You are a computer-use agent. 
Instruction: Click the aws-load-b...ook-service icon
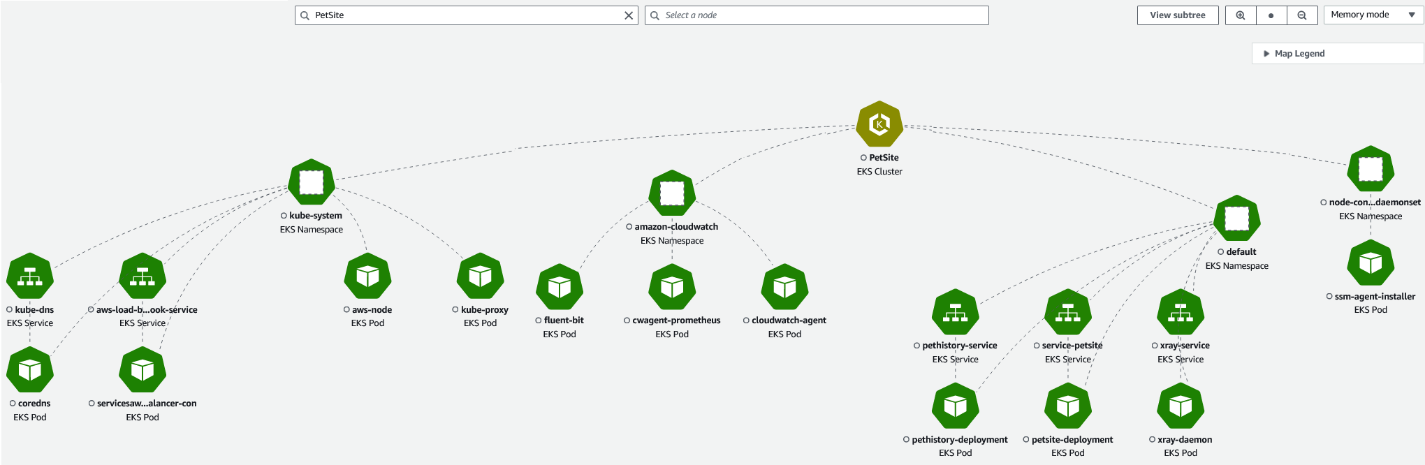pyautogui.click(x=142, y=277)
